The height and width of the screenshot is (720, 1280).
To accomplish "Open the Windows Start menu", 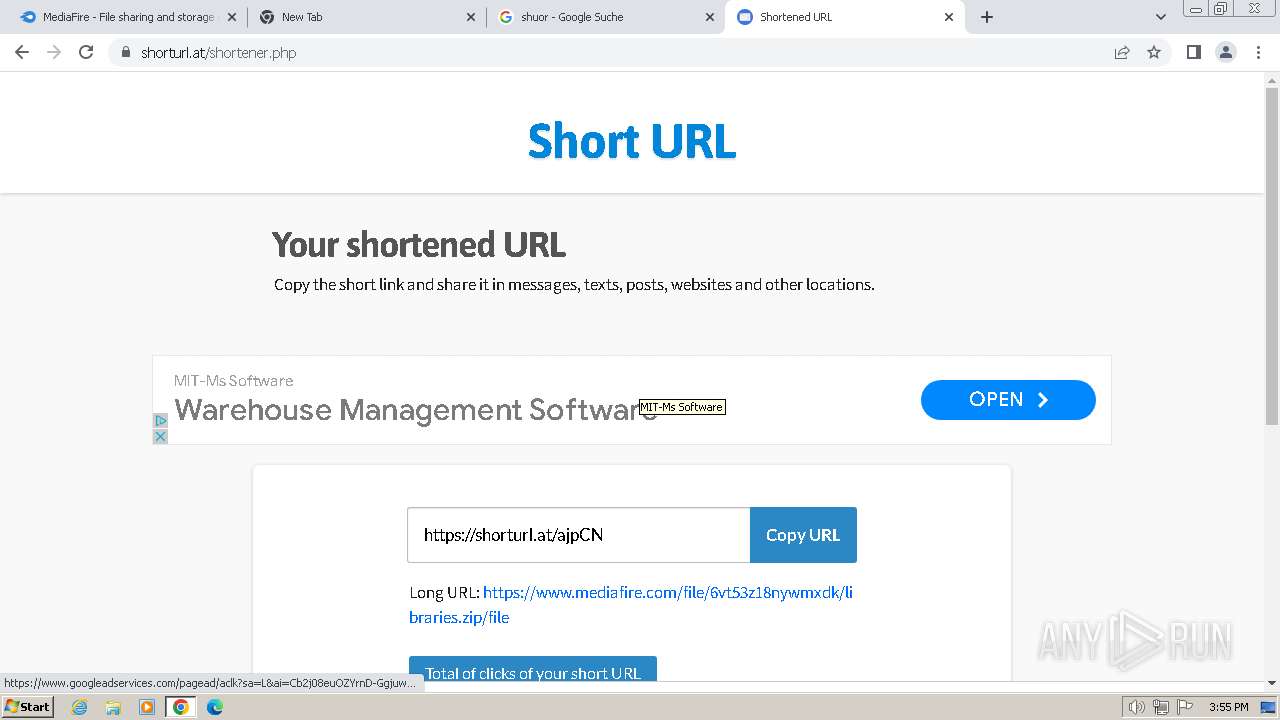I will pos(28,707).
